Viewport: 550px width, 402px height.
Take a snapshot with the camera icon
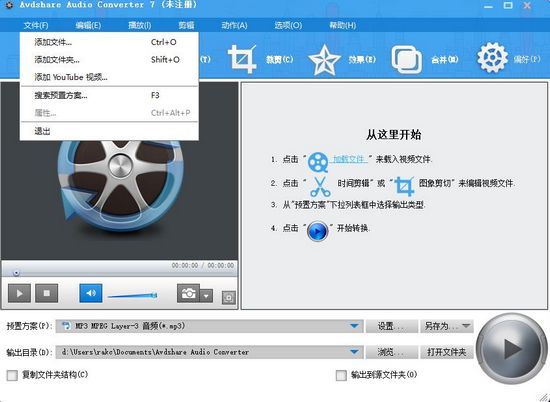(x=188, y=293)
